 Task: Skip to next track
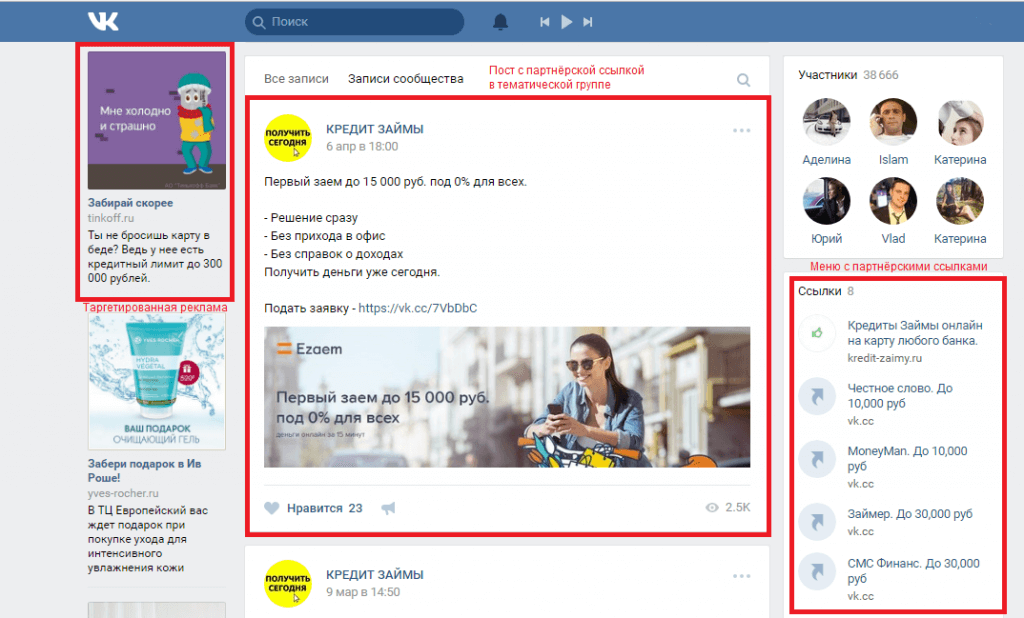tap(588, 22)
